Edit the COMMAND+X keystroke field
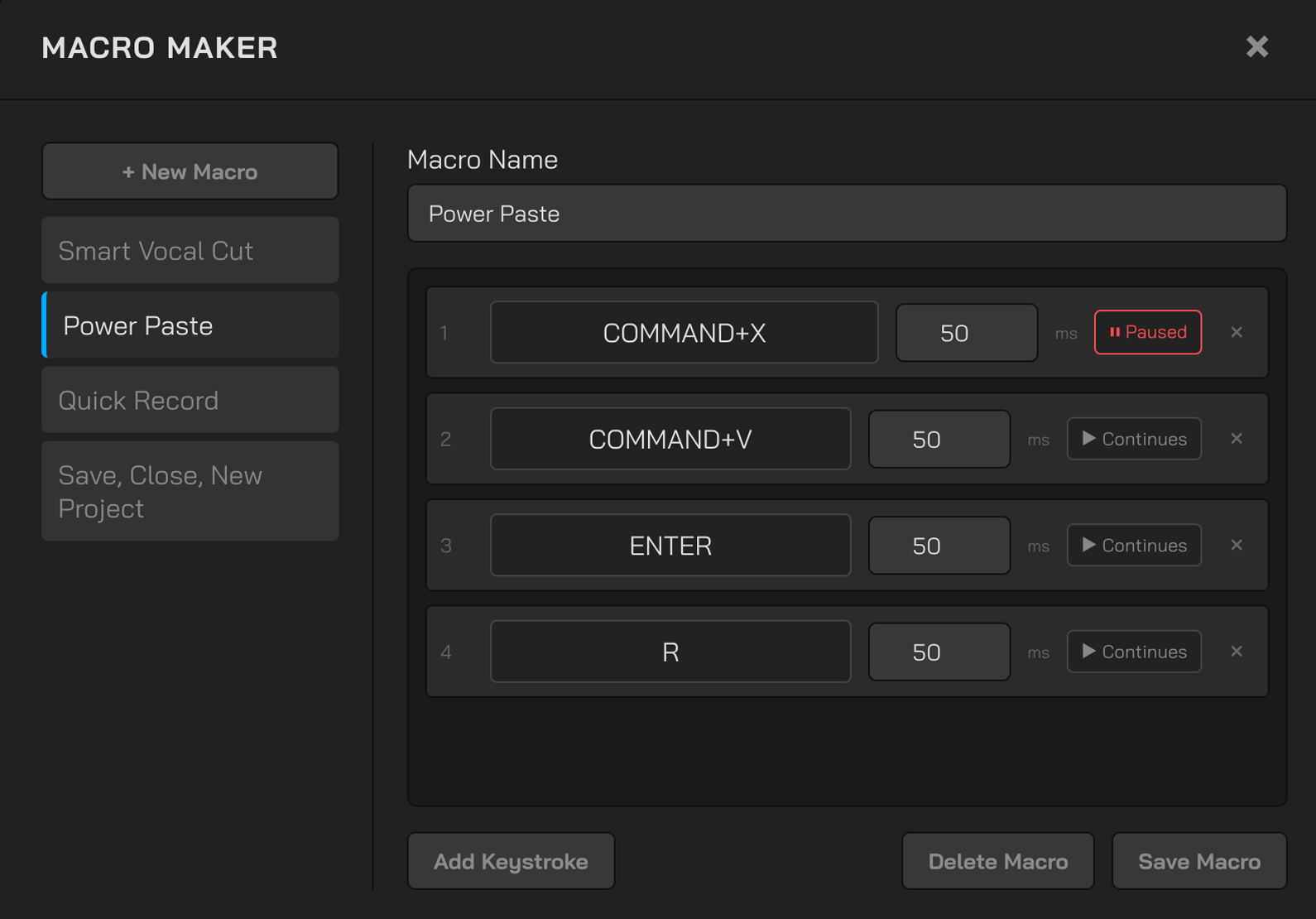Image resolution: width=1316 pixels, height=919 pixels. click(x=684, y=333)
